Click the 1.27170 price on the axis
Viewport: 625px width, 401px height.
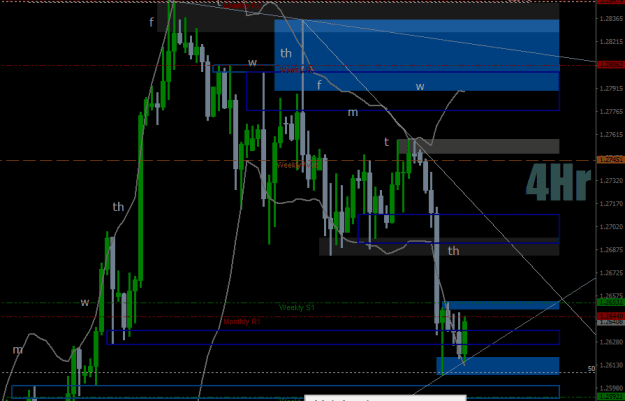[611, 204]
